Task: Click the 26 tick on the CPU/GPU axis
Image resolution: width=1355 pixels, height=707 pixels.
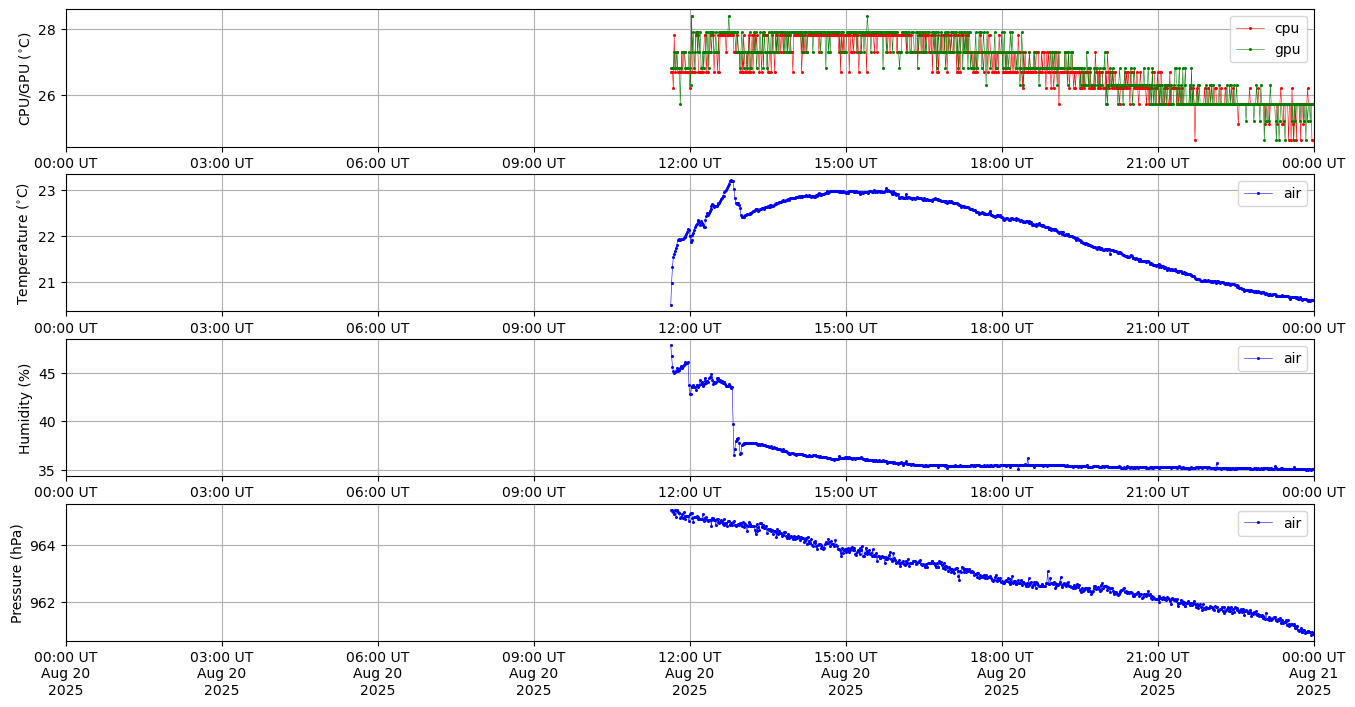Action: tap(49, 96)
